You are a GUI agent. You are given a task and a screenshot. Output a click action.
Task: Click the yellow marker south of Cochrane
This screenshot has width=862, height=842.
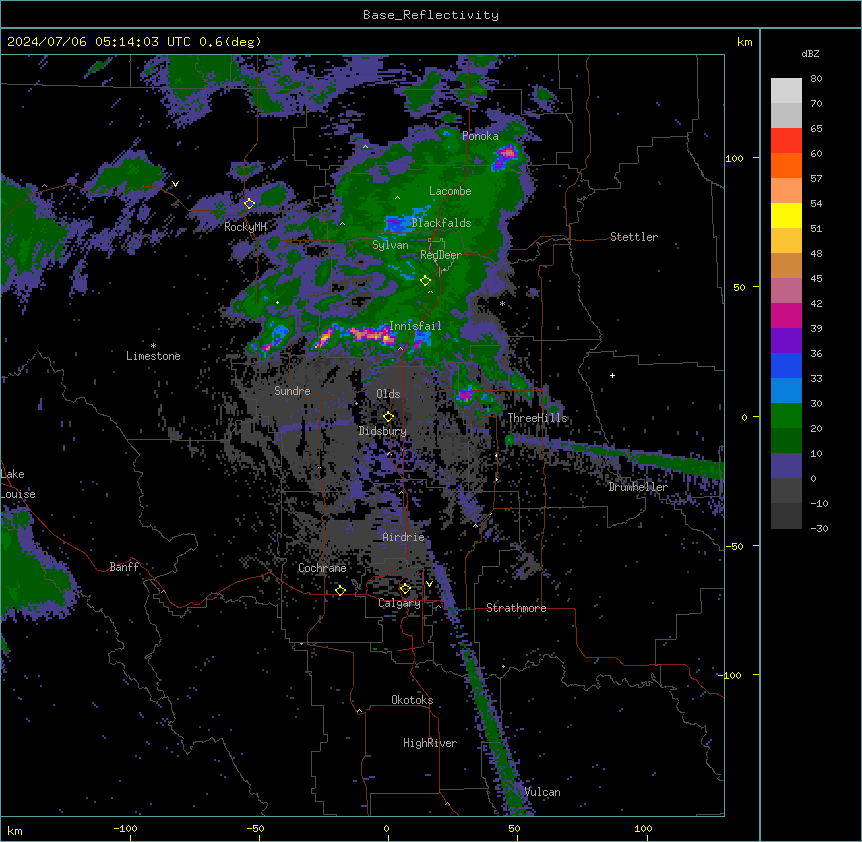(340, 591)
